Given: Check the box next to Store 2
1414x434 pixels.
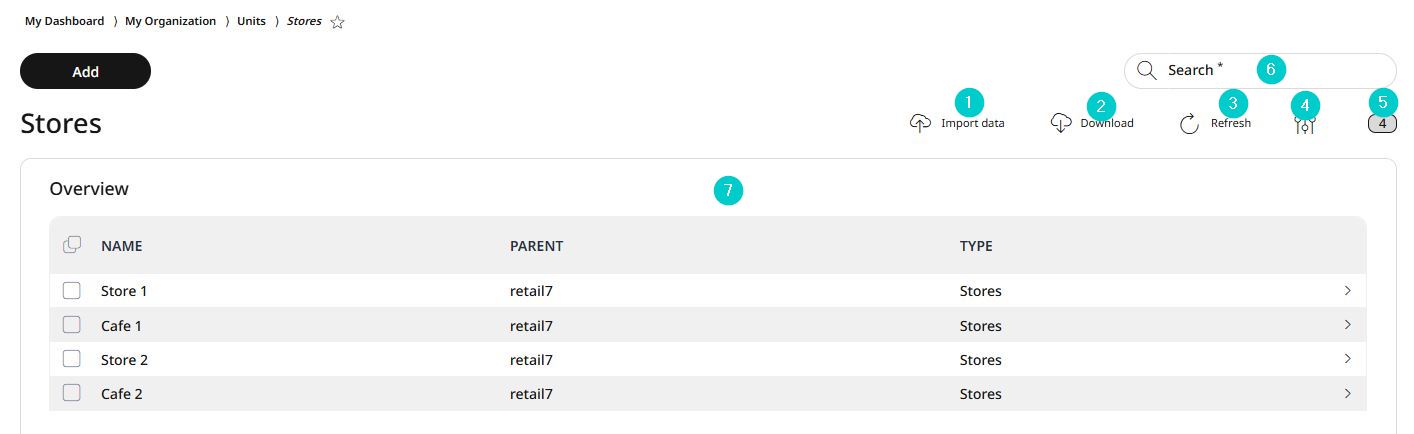Looking at the screenshot, I should pos(71,359).
